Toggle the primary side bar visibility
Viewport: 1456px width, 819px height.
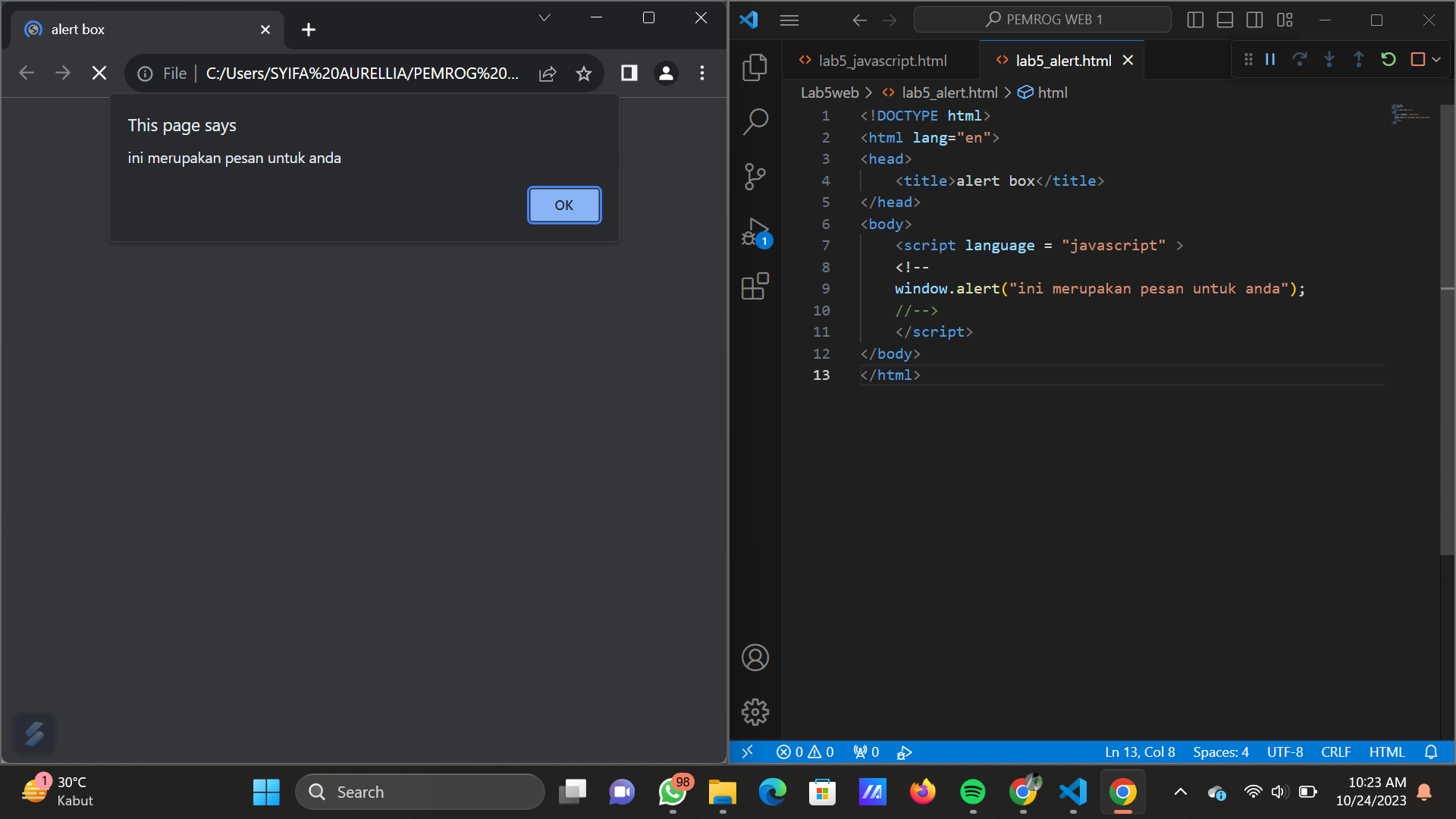[1195, 20]
